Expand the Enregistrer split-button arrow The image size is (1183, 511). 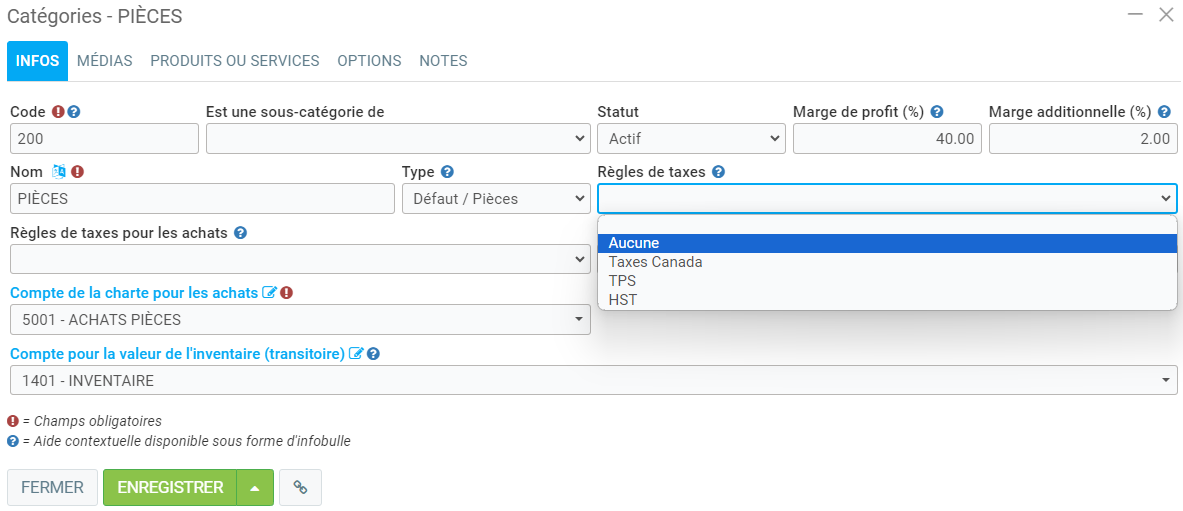(255, 488)
